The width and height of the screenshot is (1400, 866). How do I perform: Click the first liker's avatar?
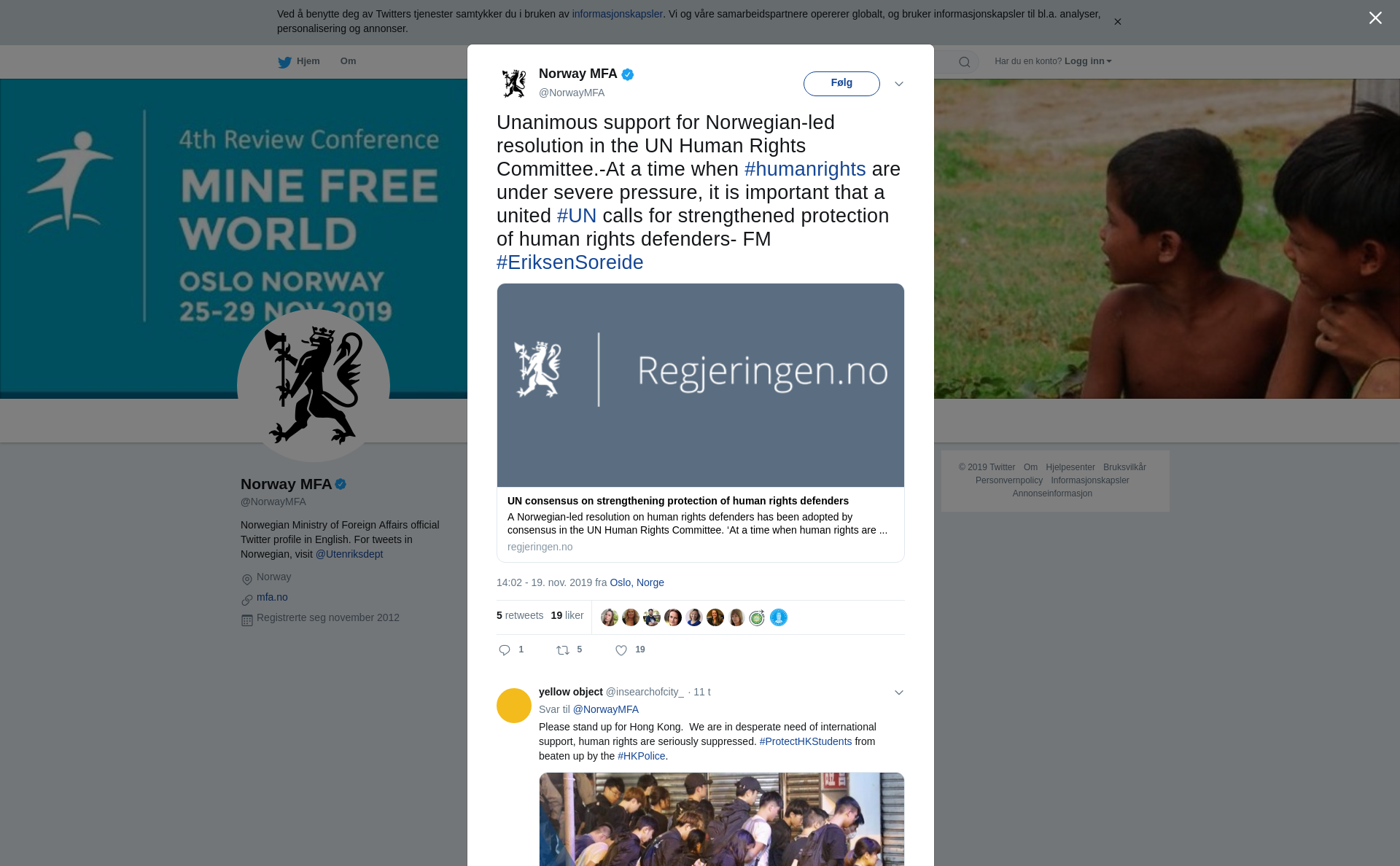(610, 617)
